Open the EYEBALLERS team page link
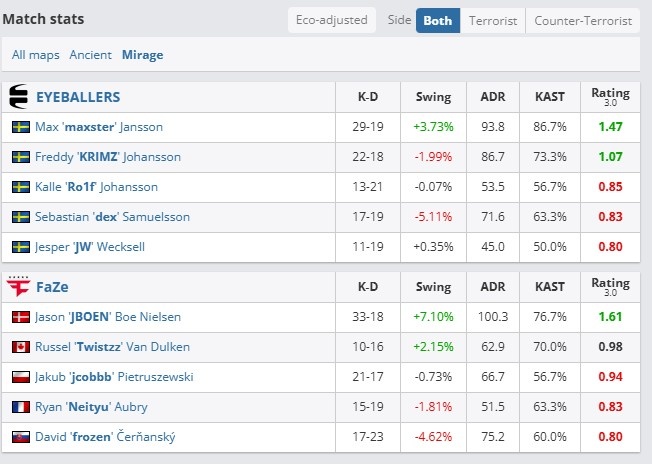652x464 pixels. (x=78, y=97)
